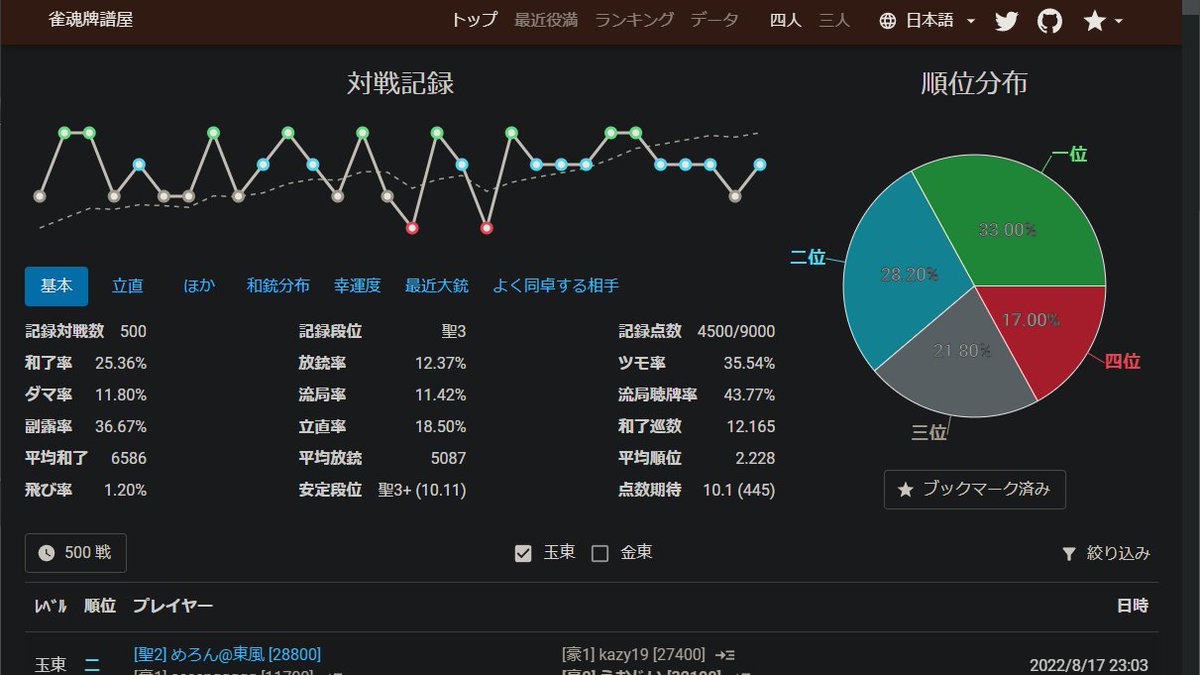Click the 日時 column header
This screenshot has height=675, width=1200.
pyautogui.click(x=1133, y=605)
